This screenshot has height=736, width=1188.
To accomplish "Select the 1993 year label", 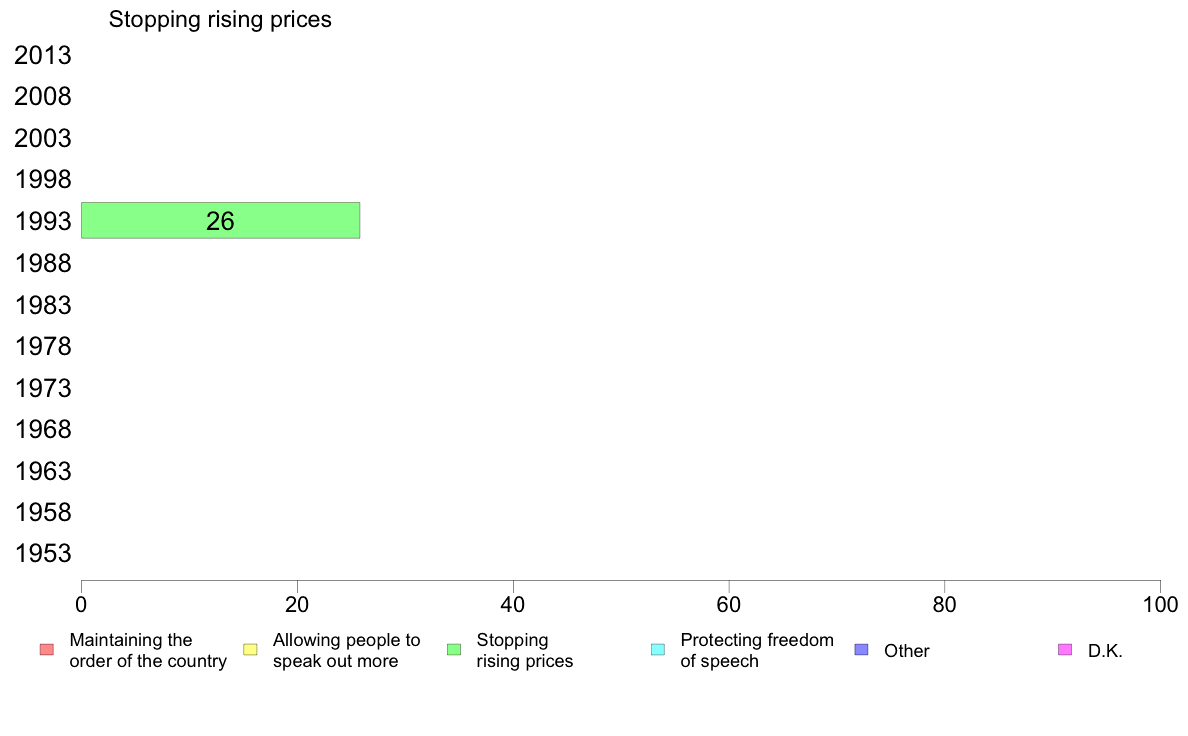I will pos(43,222).
